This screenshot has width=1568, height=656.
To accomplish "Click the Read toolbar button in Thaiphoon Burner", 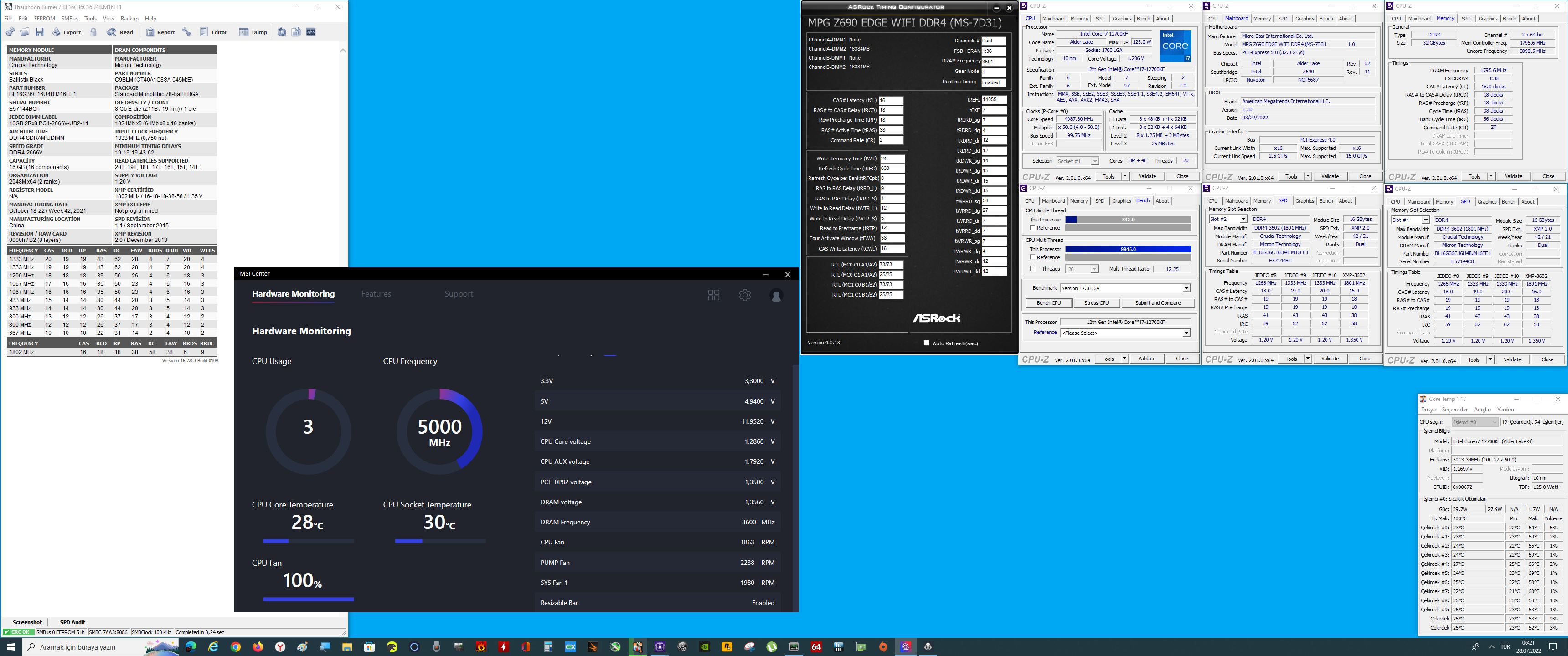I will tap(120, 32).
